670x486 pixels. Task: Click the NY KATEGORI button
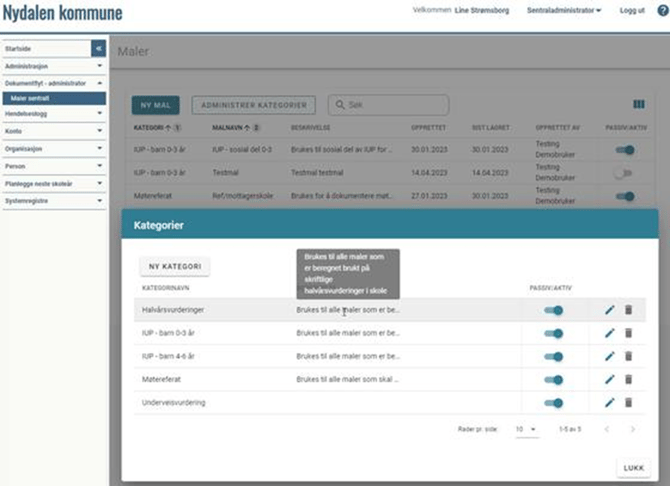pyautogui.click(x=174, y=267)
